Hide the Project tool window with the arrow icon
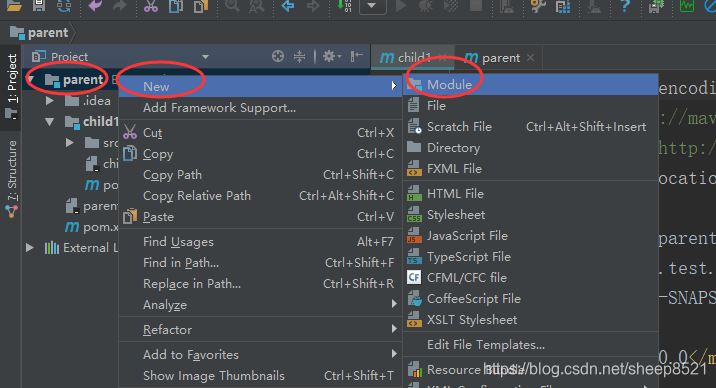 pos(357,56)
